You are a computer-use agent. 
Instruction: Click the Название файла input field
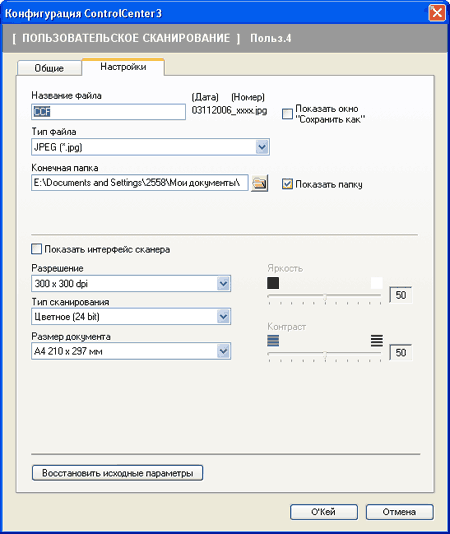108,112
